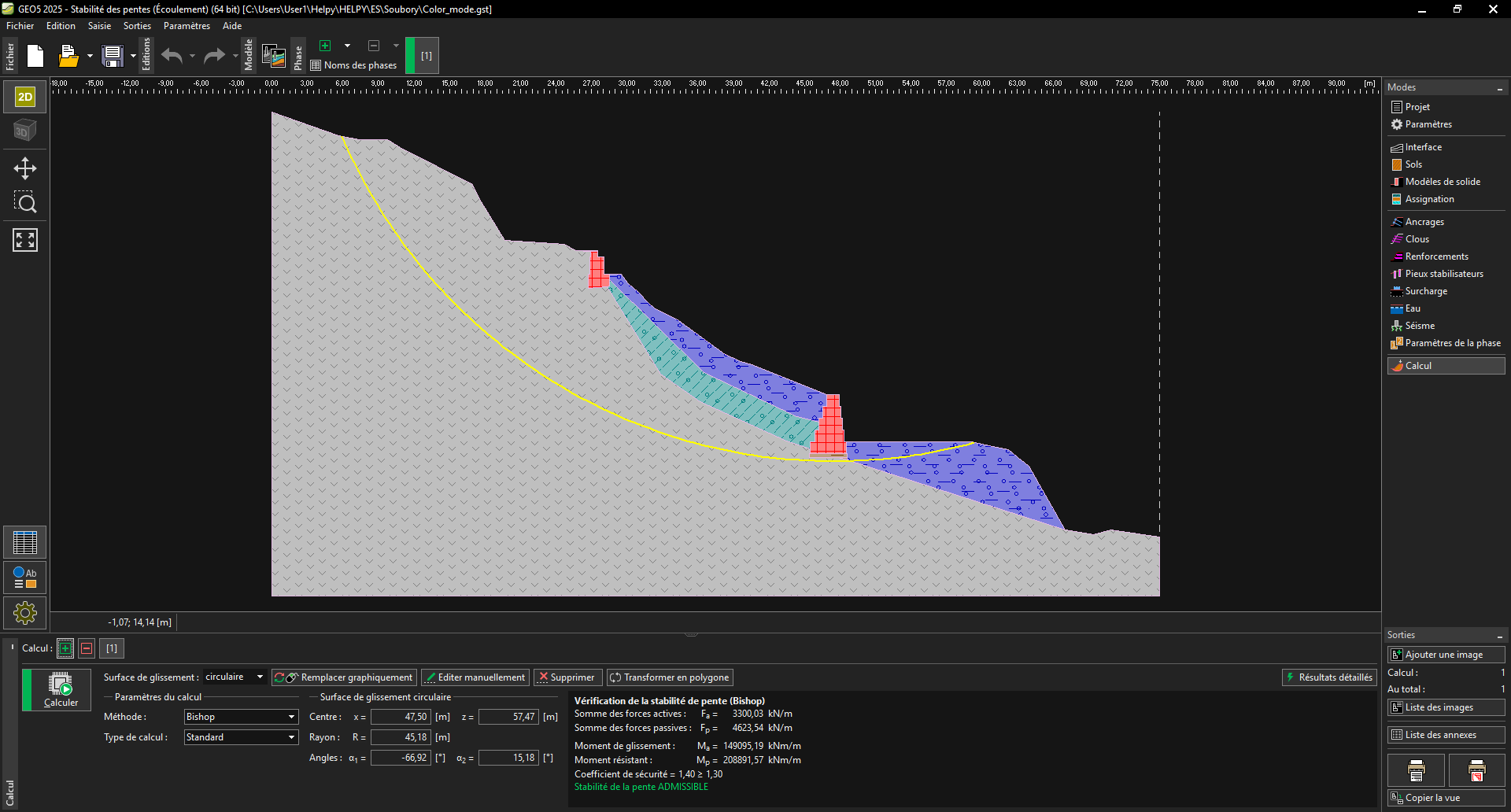Viewport: 1511px width, 812px height.
Task: Save the file with the floppy disk icon
Action: tap(113, 56)
